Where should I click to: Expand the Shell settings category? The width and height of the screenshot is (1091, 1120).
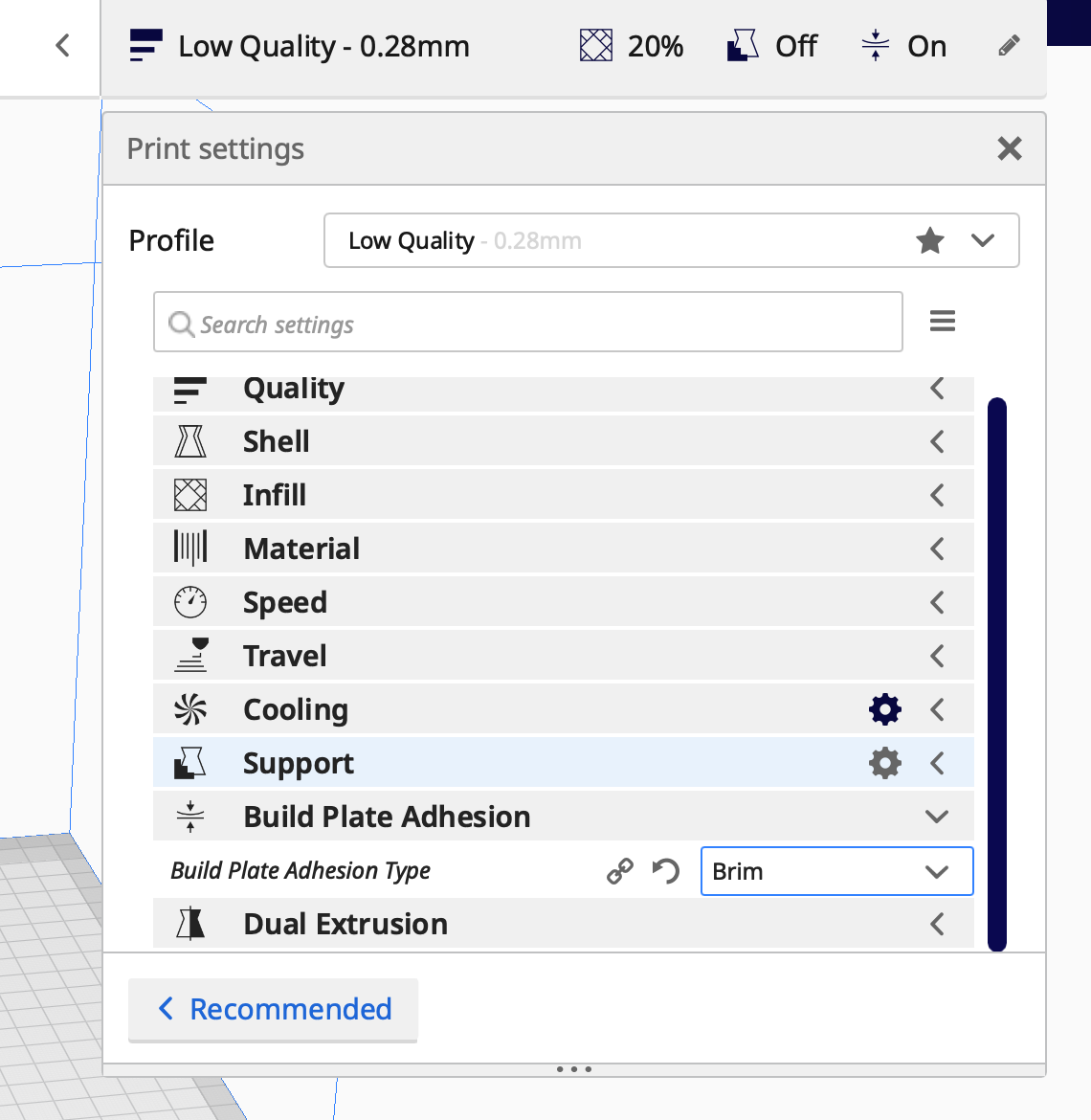564,441
